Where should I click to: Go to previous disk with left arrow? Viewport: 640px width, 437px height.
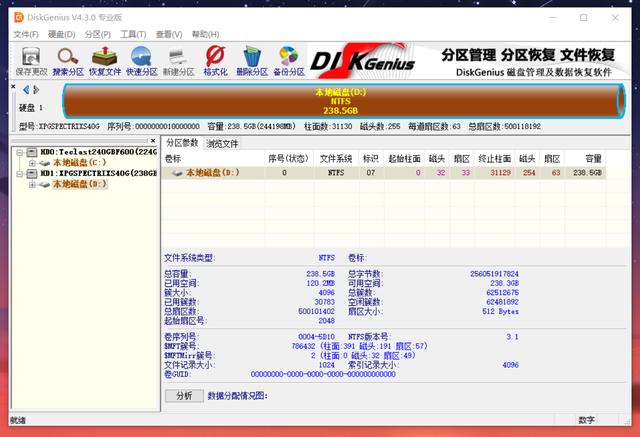(26, 90)
